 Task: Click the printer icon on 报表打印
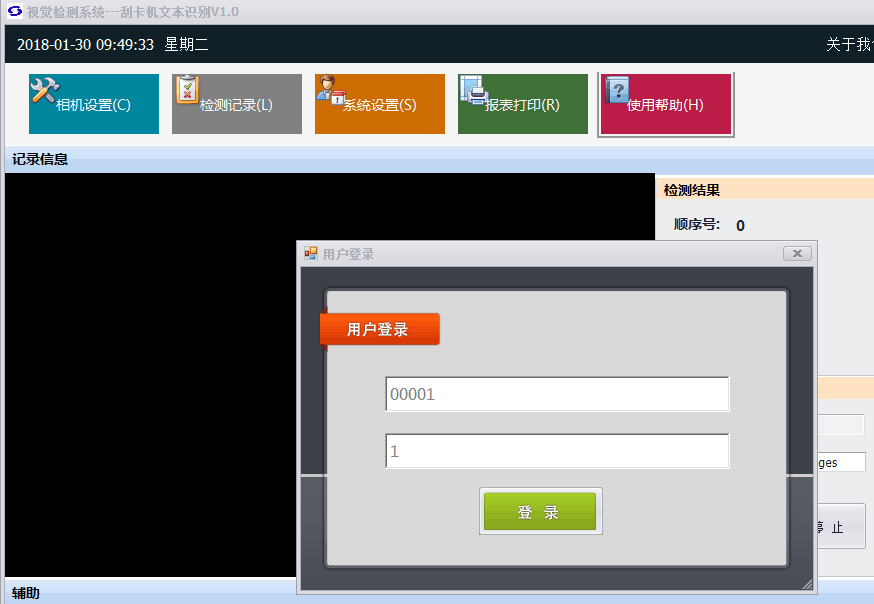pos(473,91)
